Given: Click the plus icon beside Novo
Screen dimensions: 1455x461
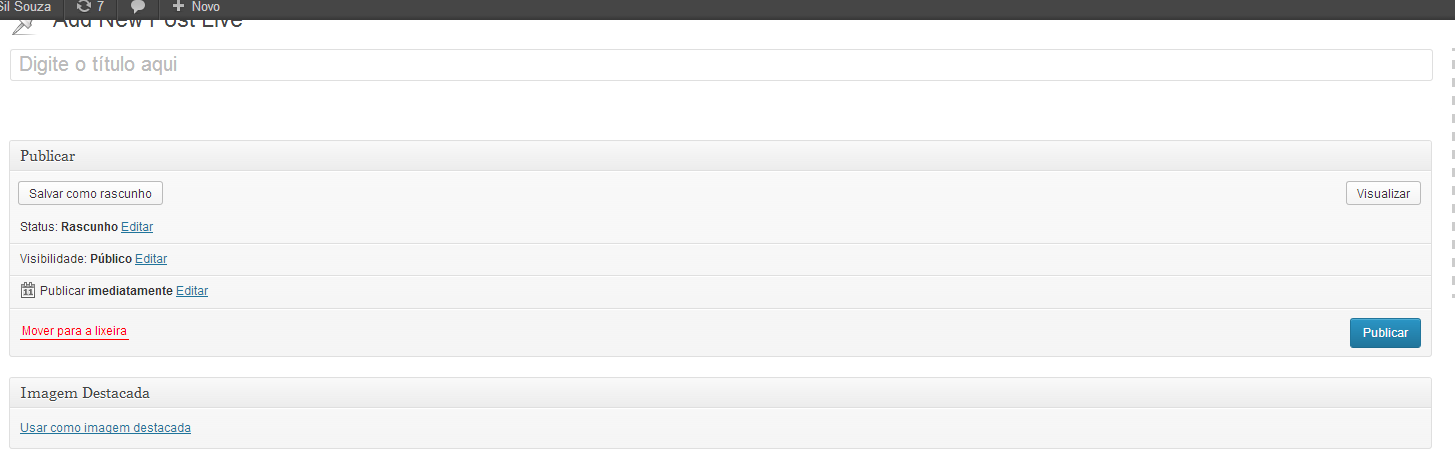Looking at the screenshot, I should (179, 6).
